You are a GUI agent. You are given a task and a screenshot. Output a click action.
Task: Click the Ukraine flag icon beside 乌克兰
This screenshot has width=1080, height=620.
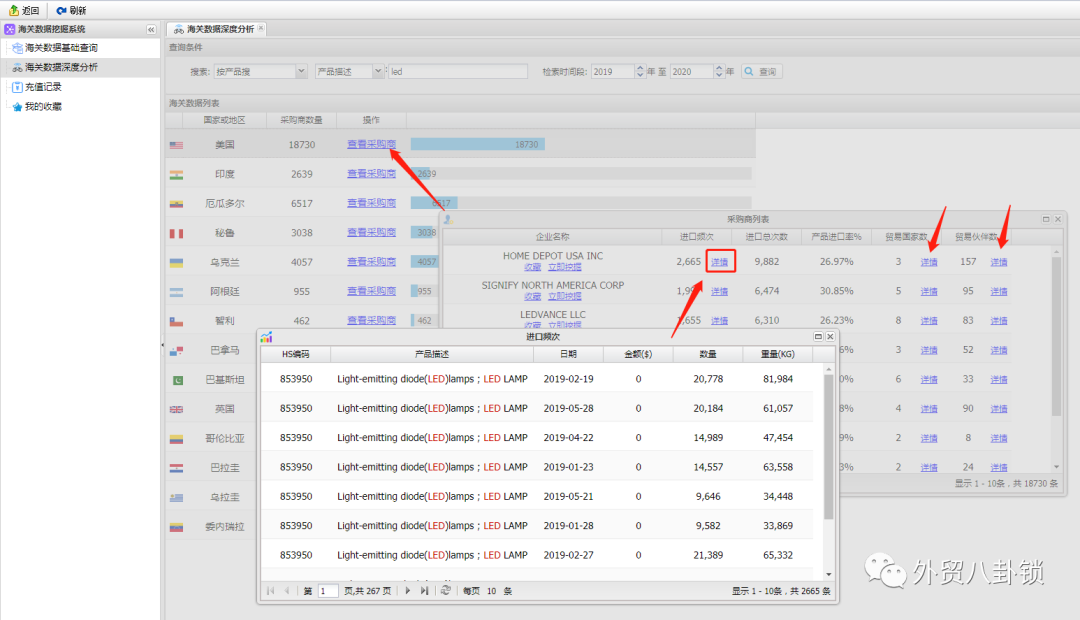point(176,263)
